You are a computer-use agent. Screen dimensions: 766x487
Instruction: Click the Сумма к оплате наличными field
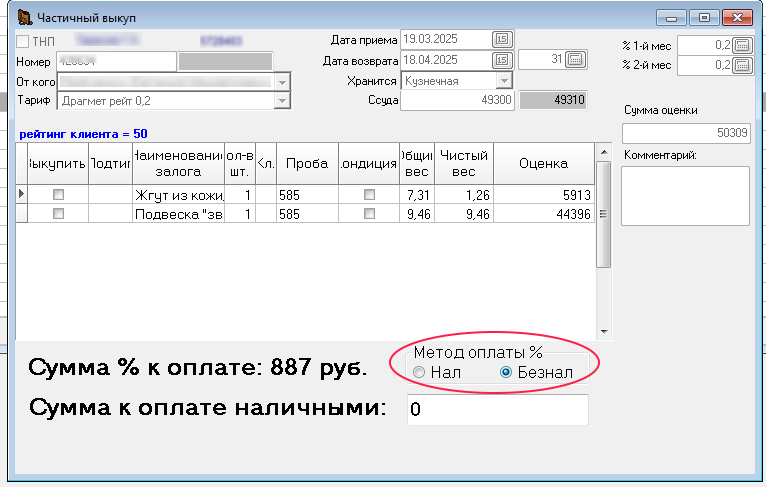tap(498, 409)
